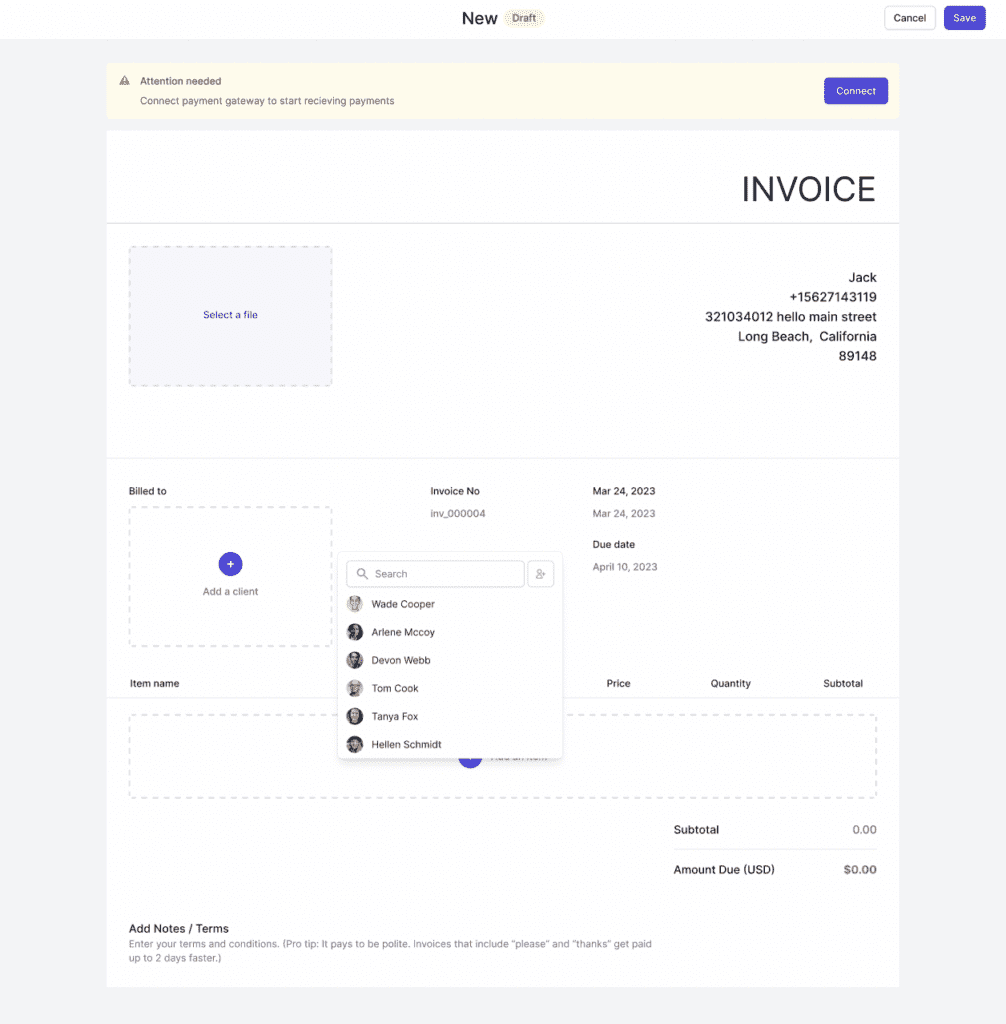Image resolution: width=1006 pixels, height=1024 pixels.
Task: Click the add new client icon beside search
Action: tap(540, 574)
